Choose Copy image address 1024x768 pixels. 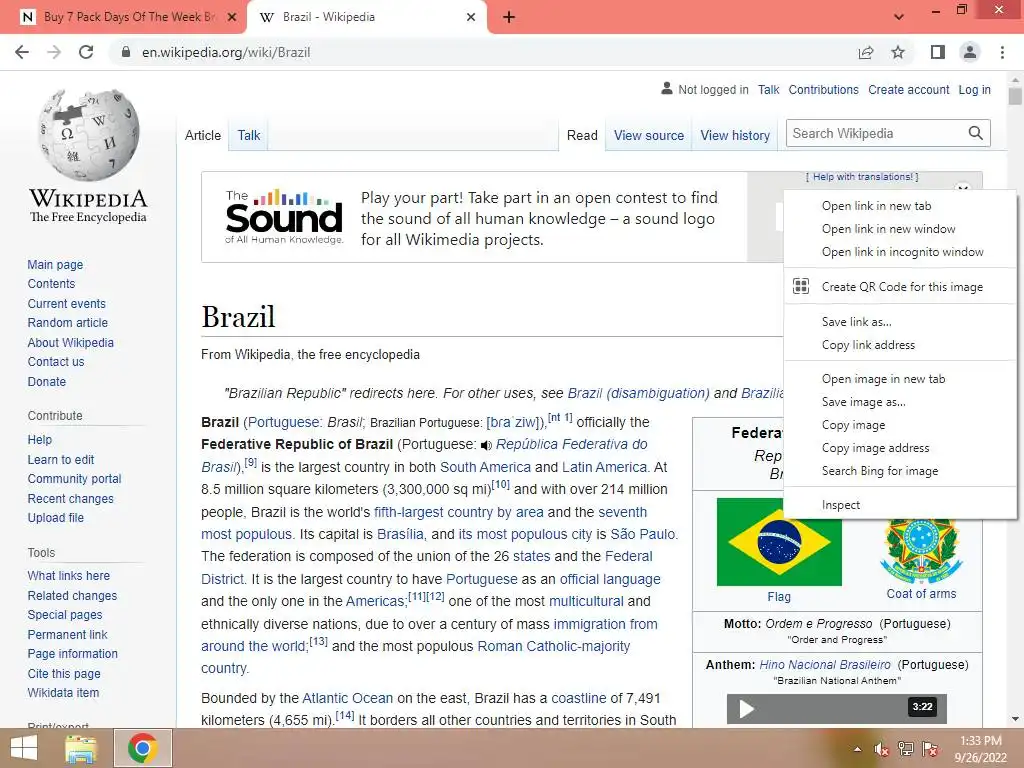tap(875, 447)
